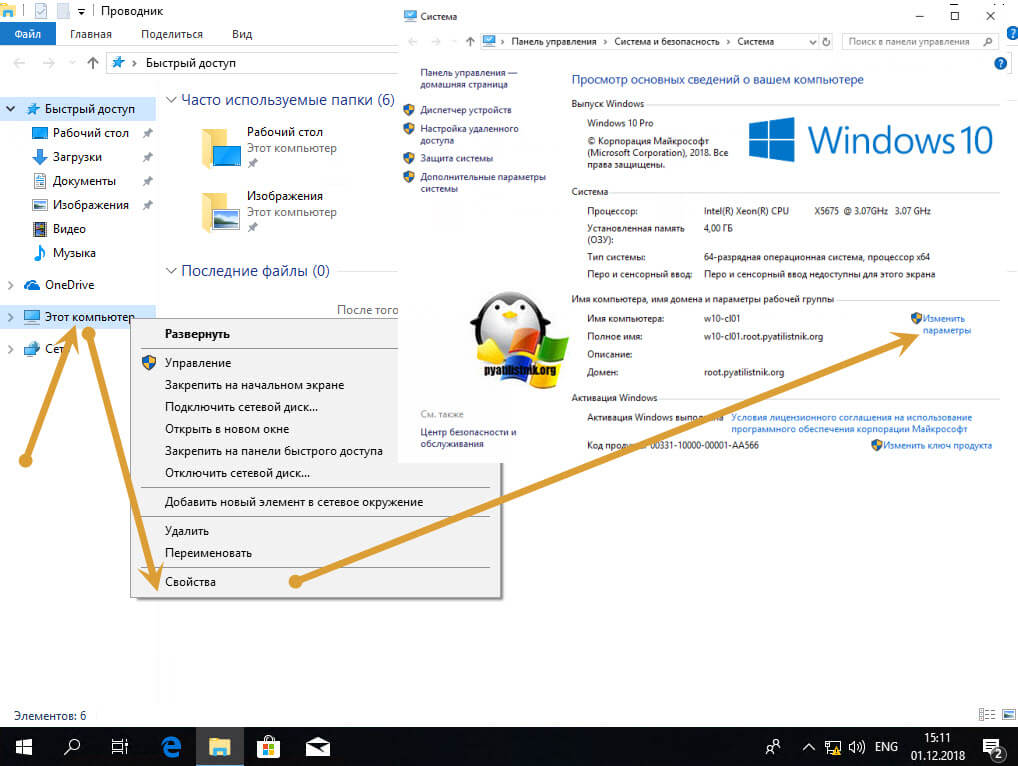Click the OneDrive cloud icon
This screenshot has width=1018, height=766.
click(x=31, y=285)
